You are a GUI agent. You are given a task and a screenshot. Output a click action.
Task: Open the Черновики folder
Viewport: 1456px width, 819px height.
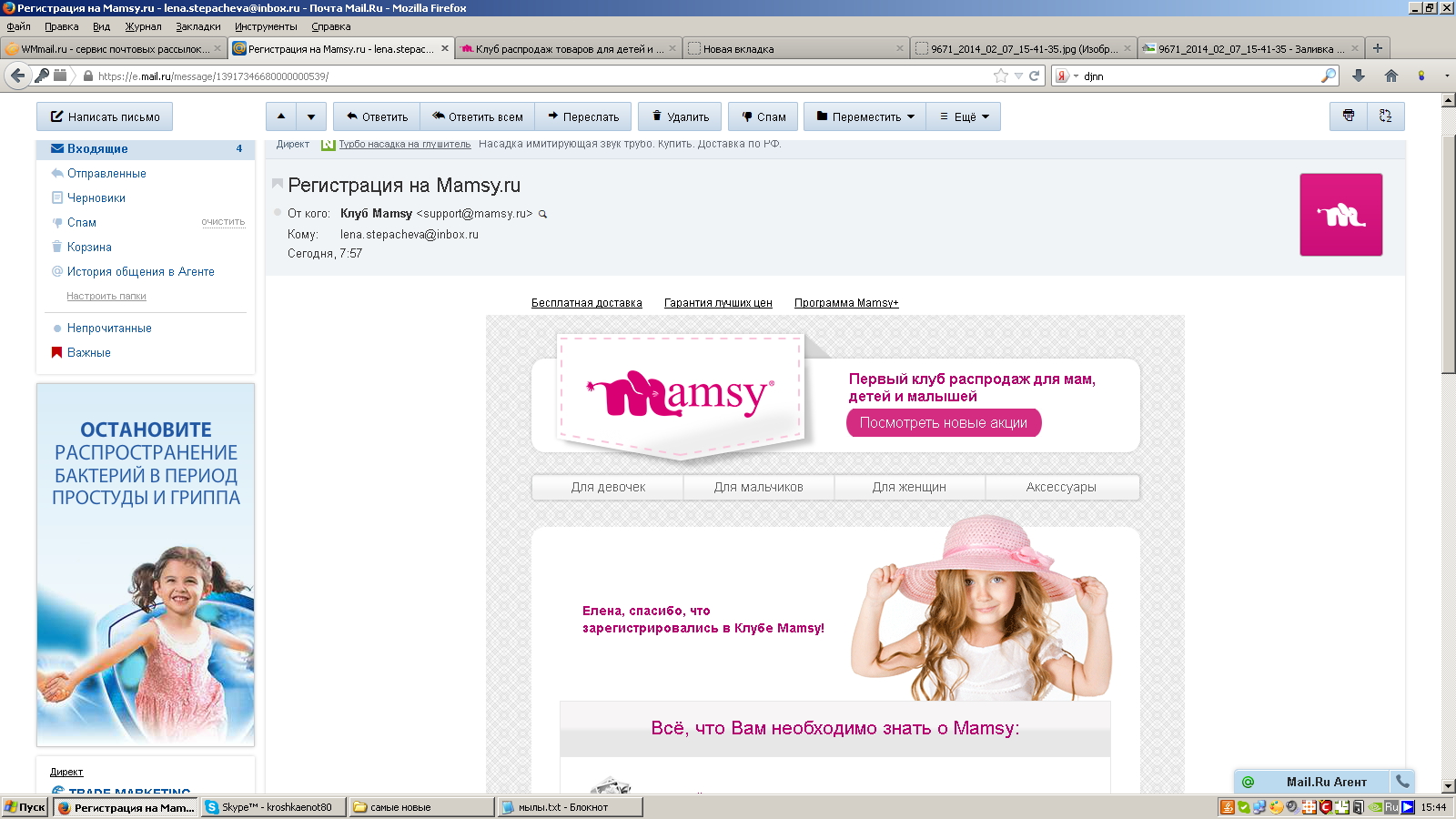click(x=96, y=197)
